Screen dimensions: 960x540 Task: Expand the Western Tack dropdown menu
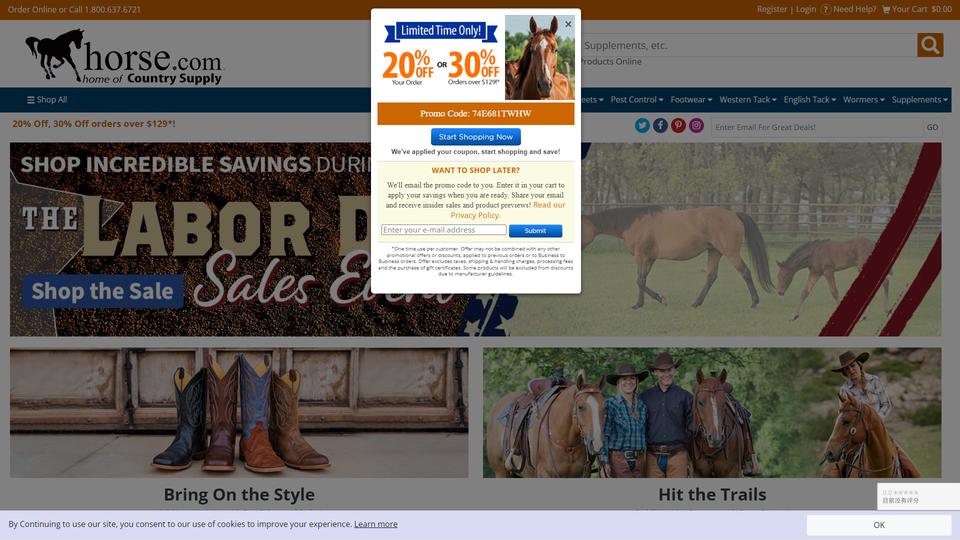click(x=748, y=100)
